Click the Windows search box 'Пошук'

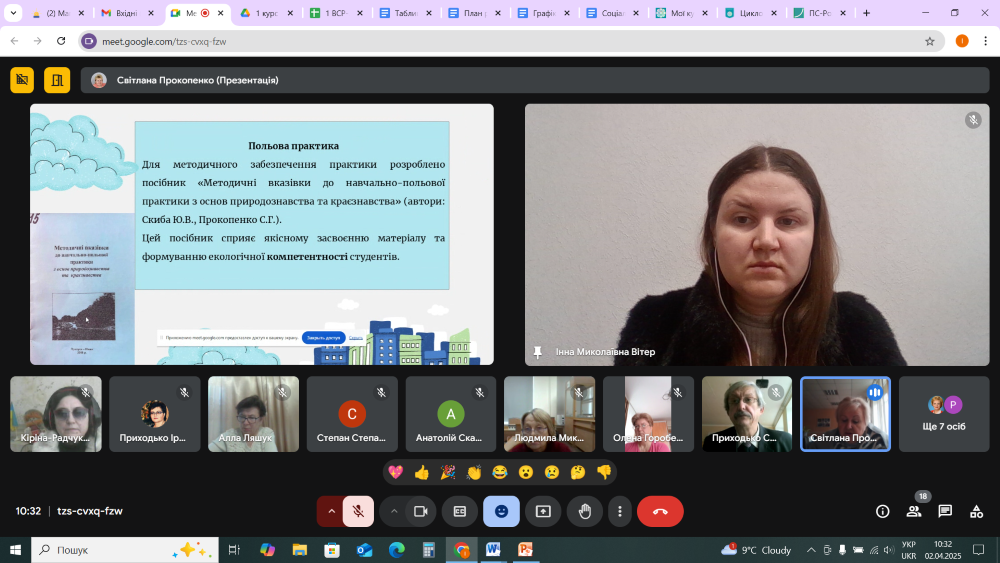pyautogui.click(x=124, y=550)
